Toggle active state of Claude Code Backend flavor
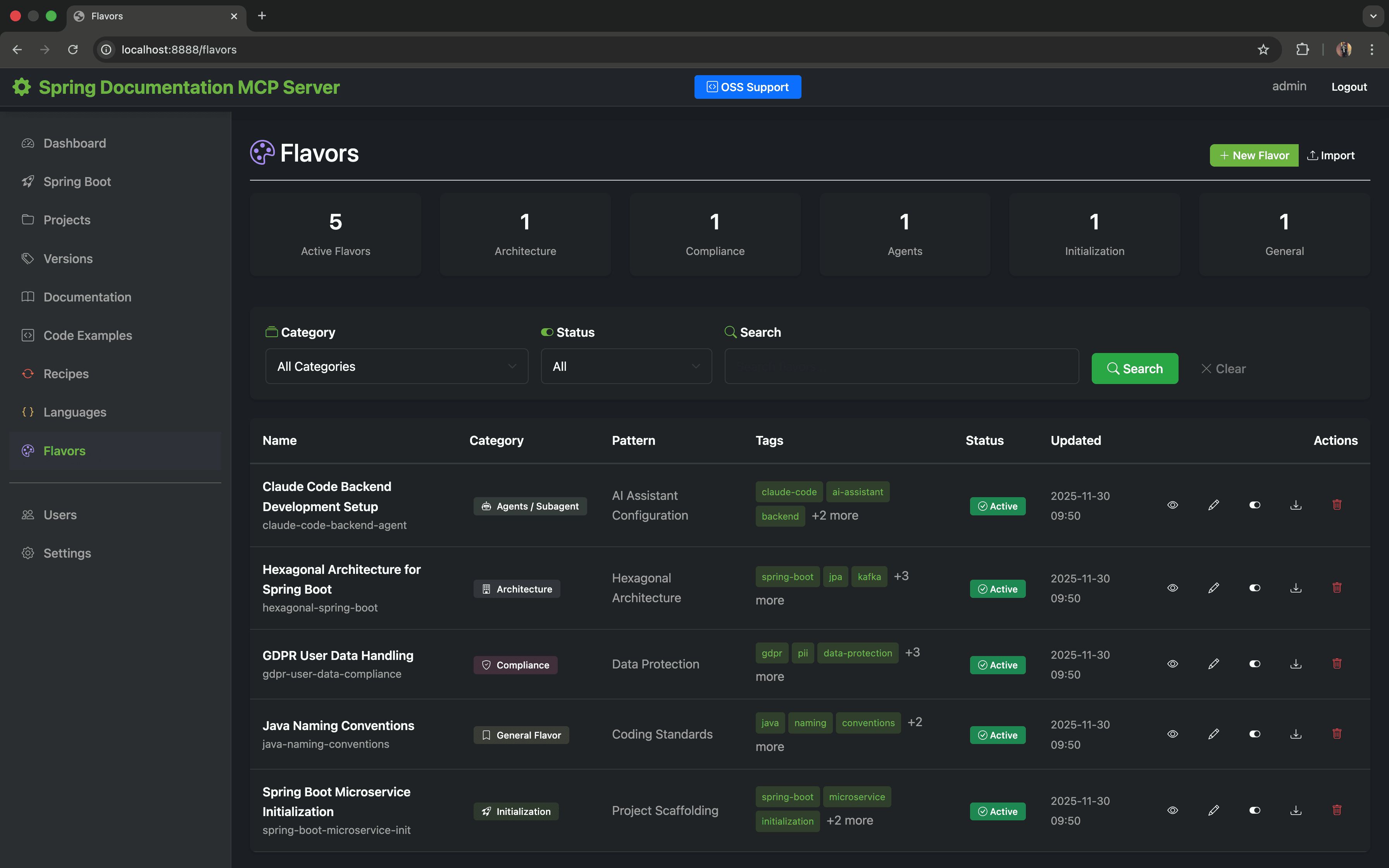1389x868 pixels. (x=1255, y=505)
